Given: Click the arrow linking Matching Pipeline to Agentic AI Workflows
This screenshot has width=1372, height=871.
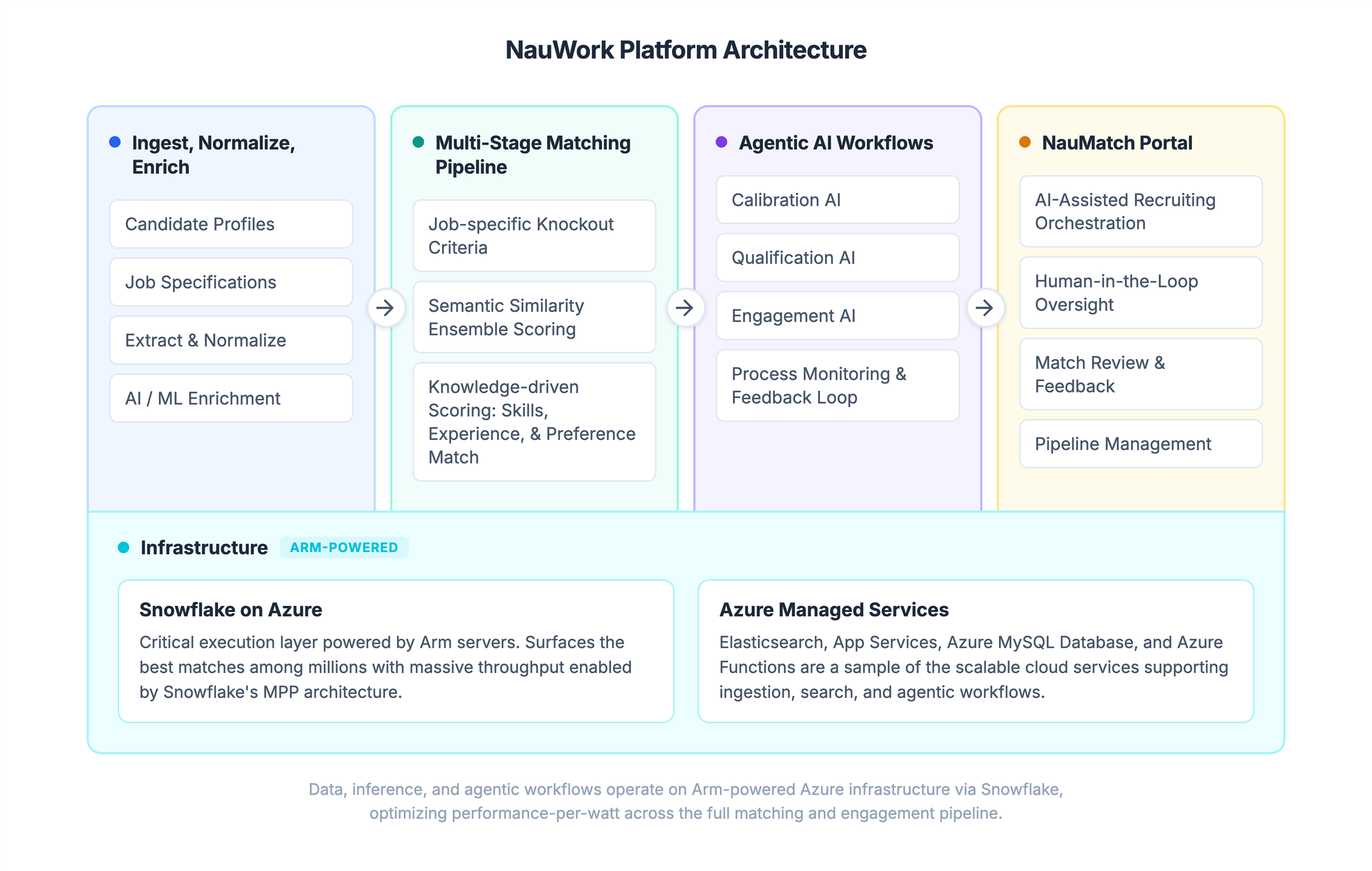Looking at the screenshot, I should (687, 308).
